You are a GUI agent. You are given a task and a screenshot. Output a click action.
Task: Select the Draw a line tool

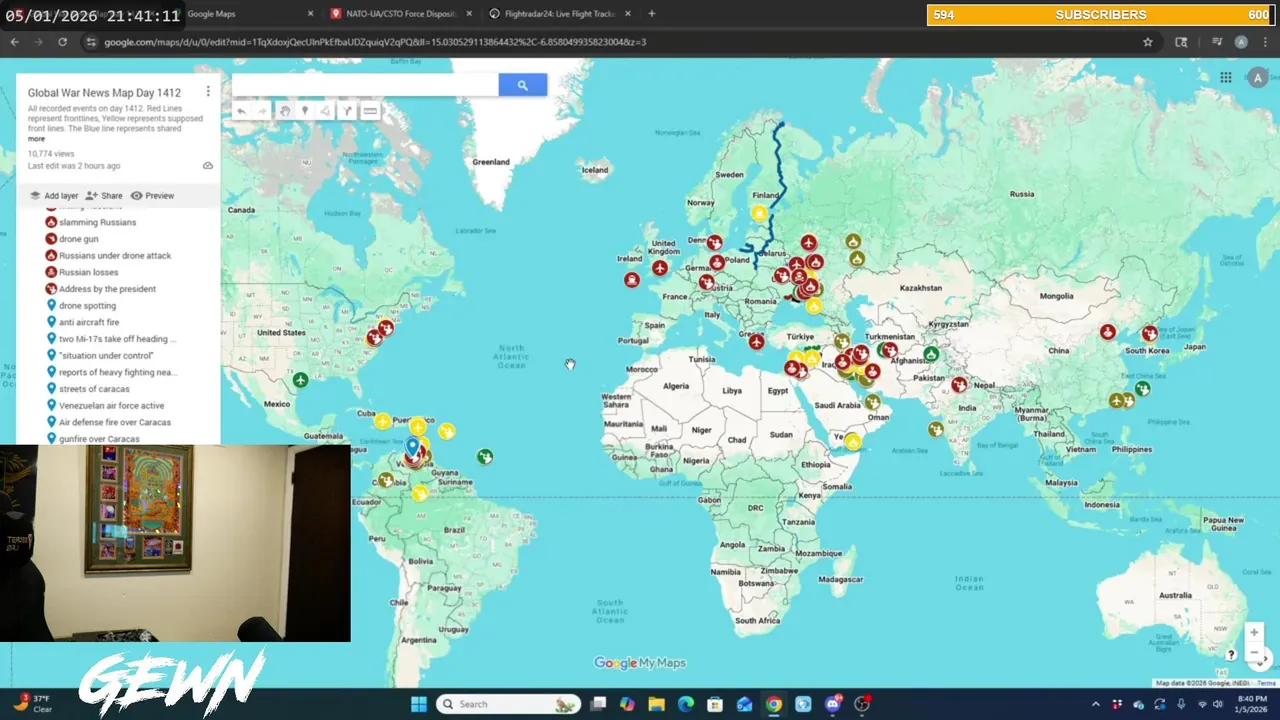click(x=326, y=111)
